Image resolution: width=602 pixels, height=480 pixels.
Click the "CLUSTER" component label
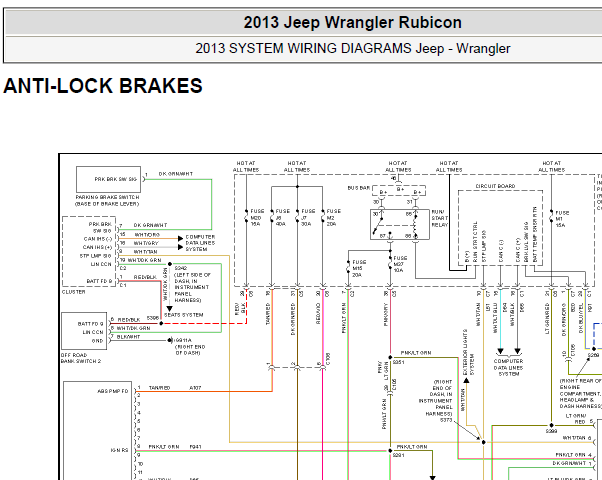(73, 292)
